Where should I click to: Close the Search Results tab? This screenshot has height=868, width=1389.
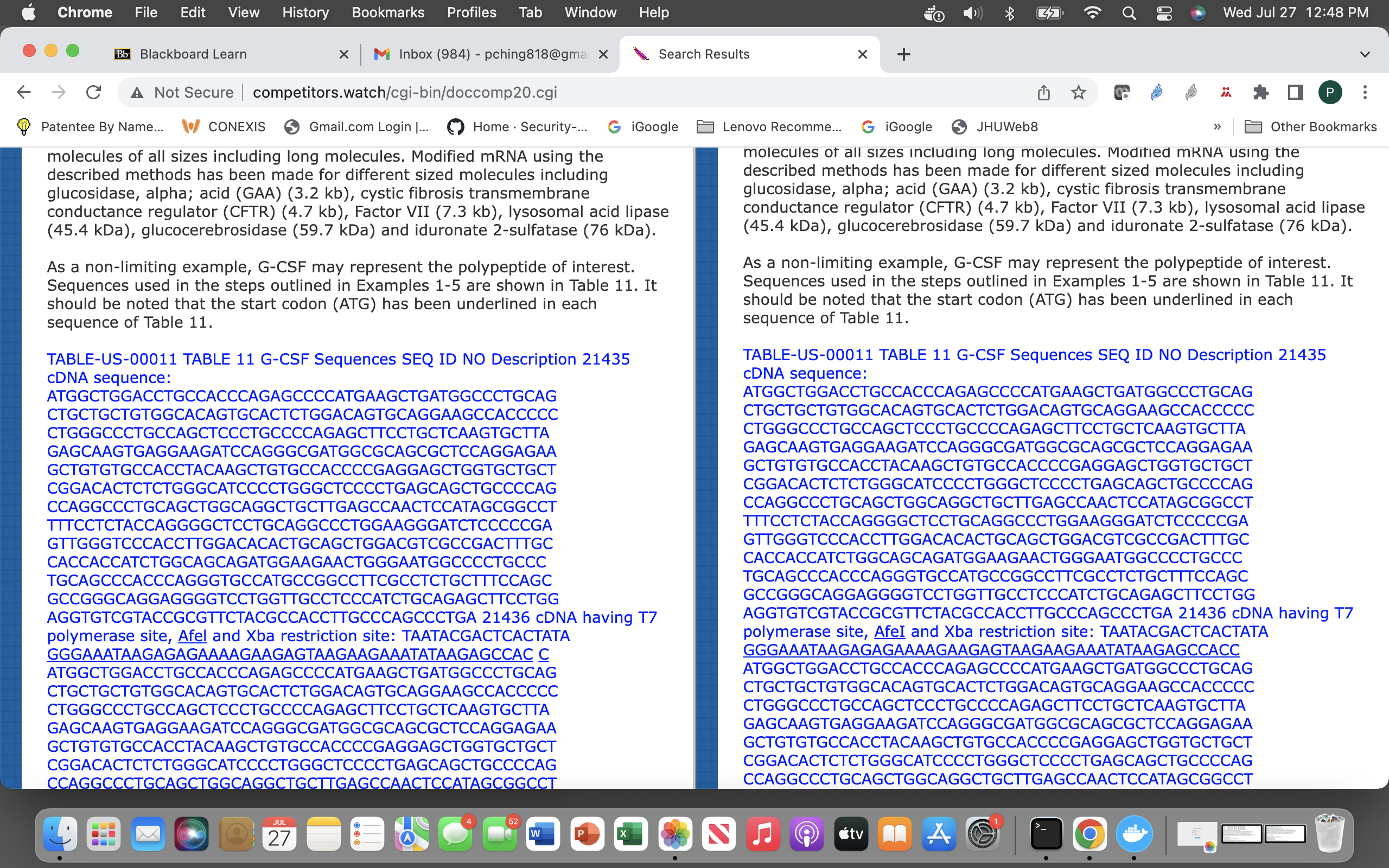coord(862,54)
